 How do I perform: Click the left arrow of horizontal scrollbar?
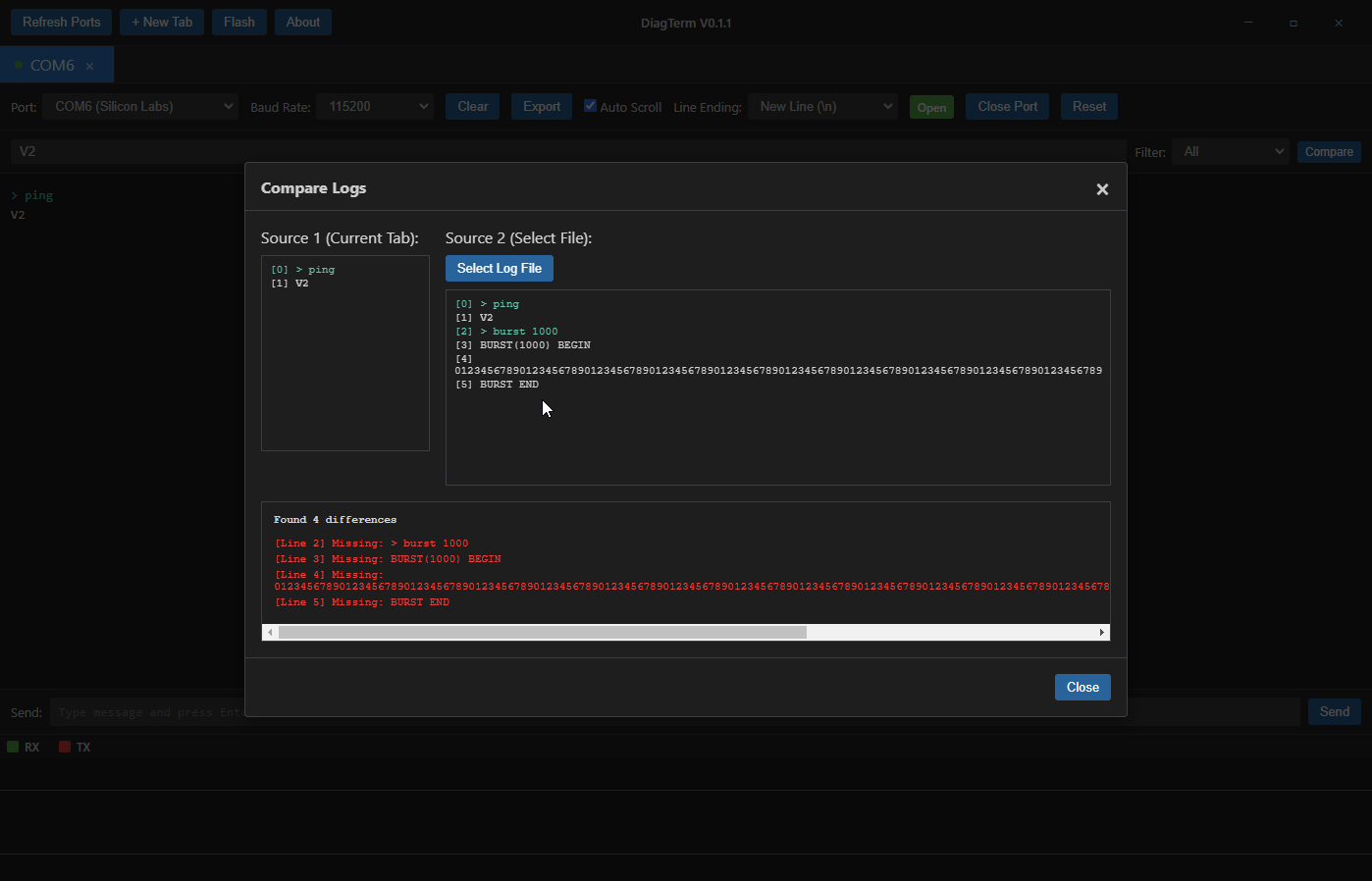click(270, 633)
